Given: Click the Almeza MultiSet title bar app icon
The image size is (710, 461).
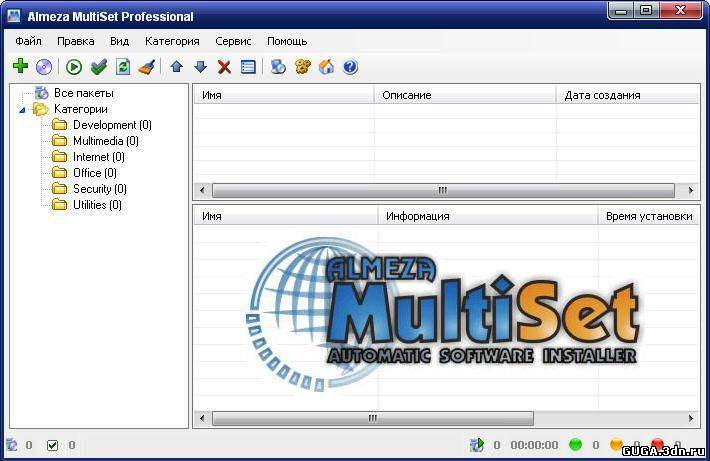Looking at the screenshot, I should [x=14, y=15].
